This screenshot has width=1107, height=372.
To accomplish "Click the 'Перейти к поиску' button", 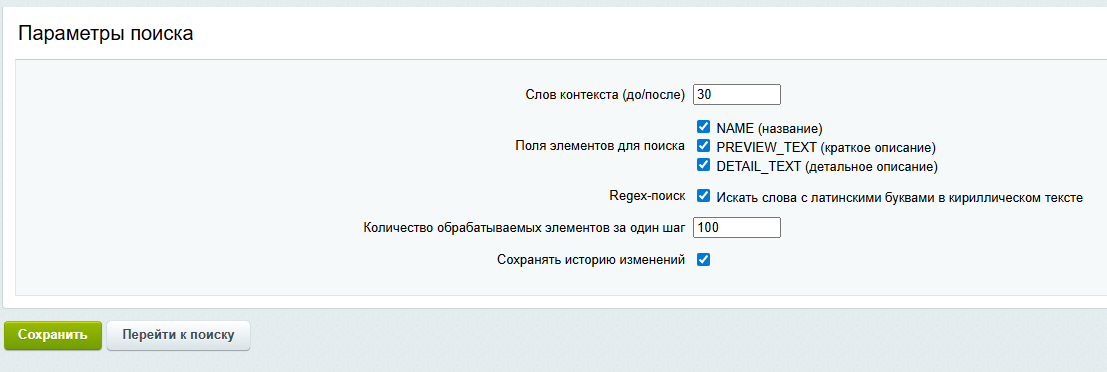I will (x=179, y=335).
